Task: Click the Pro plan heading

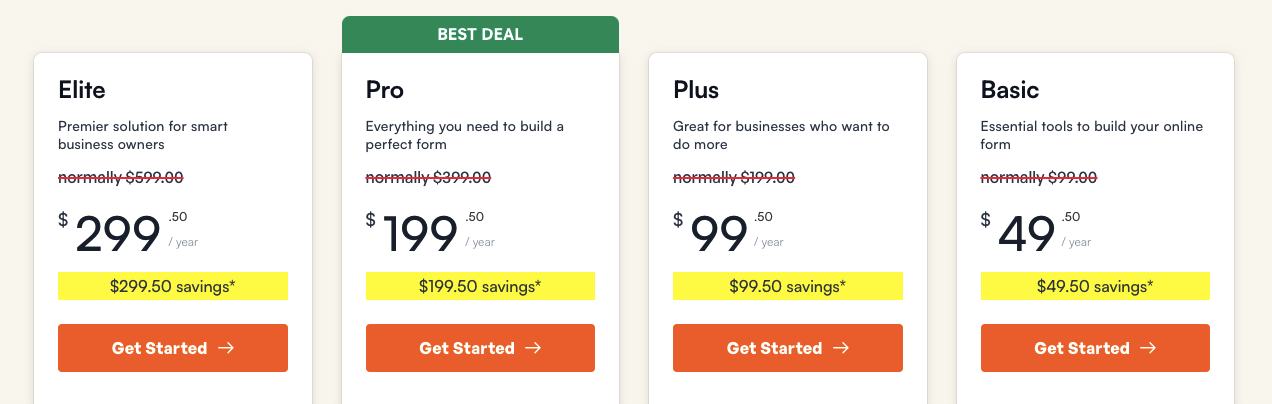Action: point(385,90)
